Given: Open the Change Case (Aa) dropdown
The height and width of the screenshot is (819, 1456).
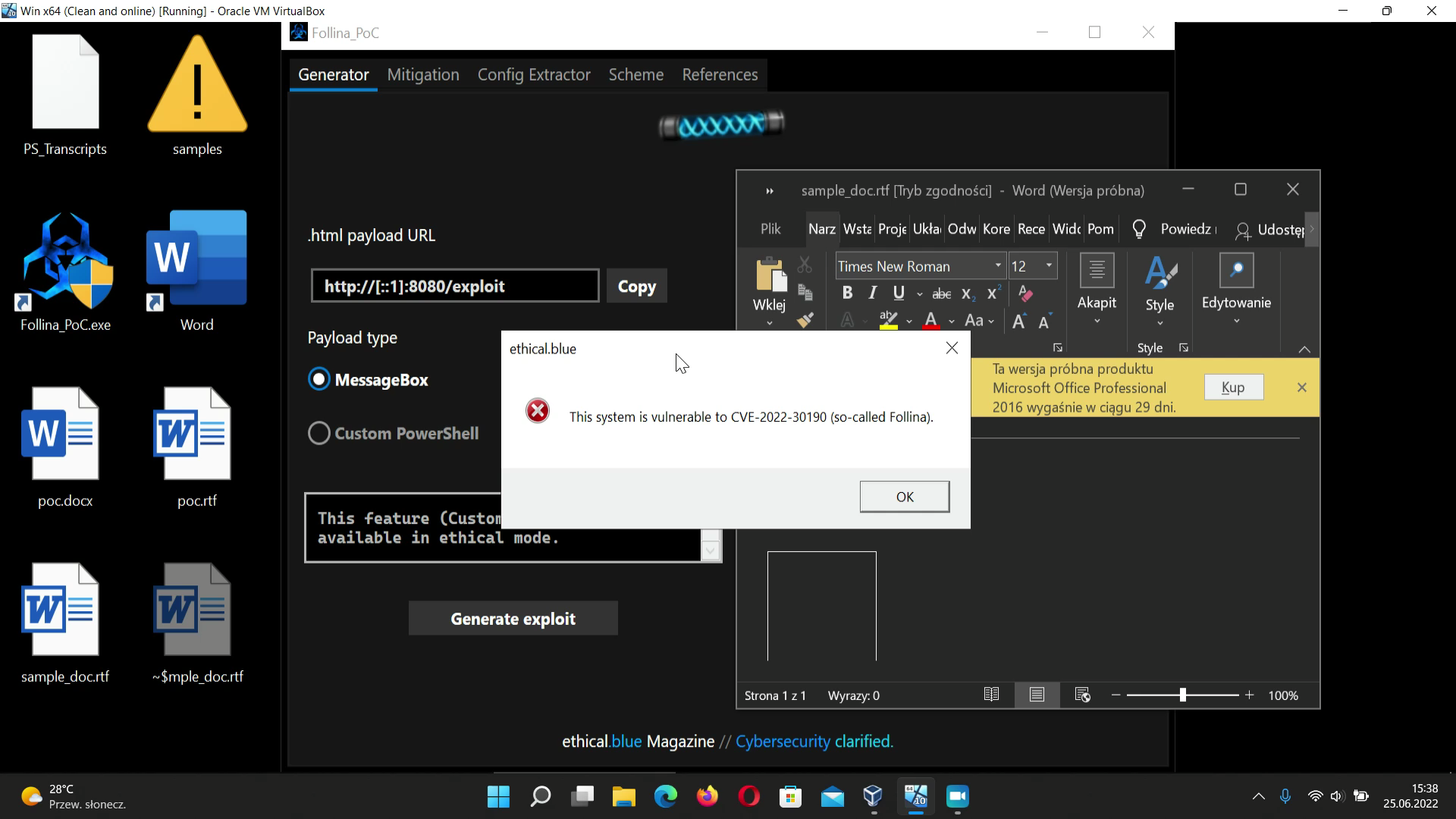Looking at the screenshot, I should [x=978, y=320].
